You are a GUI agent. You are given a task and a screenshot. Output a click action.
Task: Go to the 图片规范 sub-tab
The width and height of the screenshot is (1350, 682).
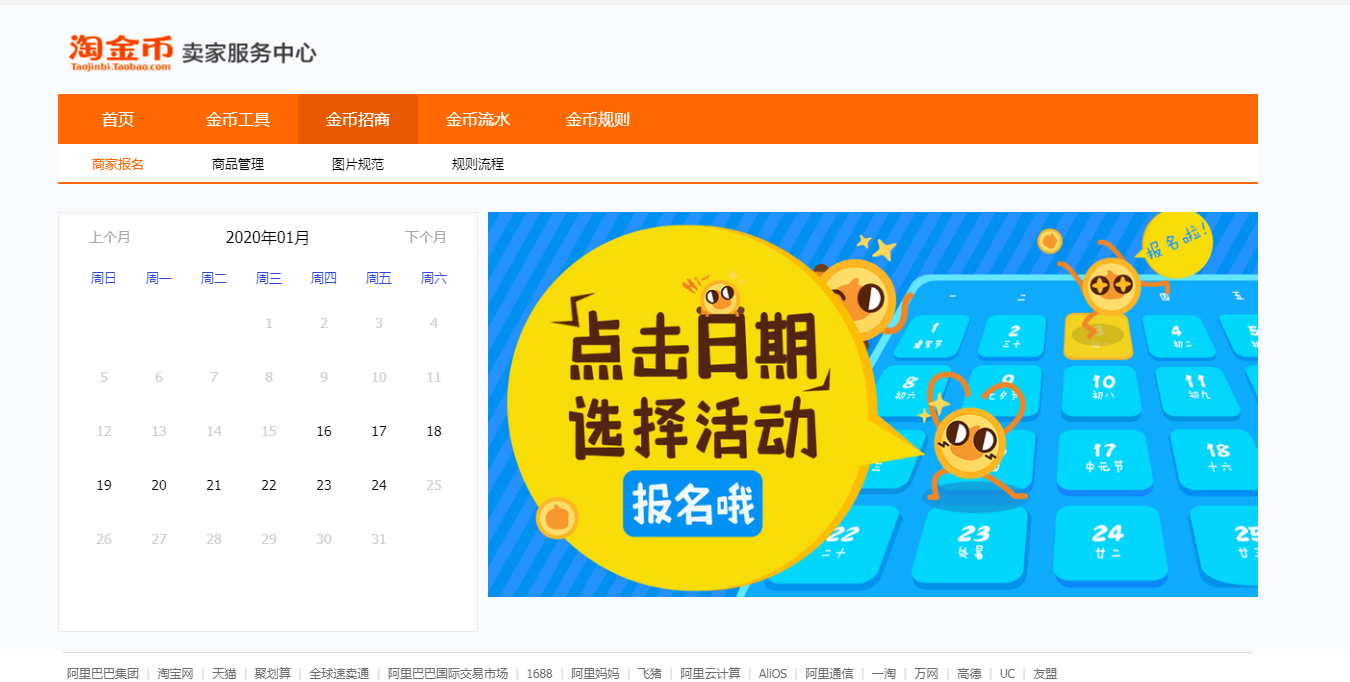(x=358, y=164)
